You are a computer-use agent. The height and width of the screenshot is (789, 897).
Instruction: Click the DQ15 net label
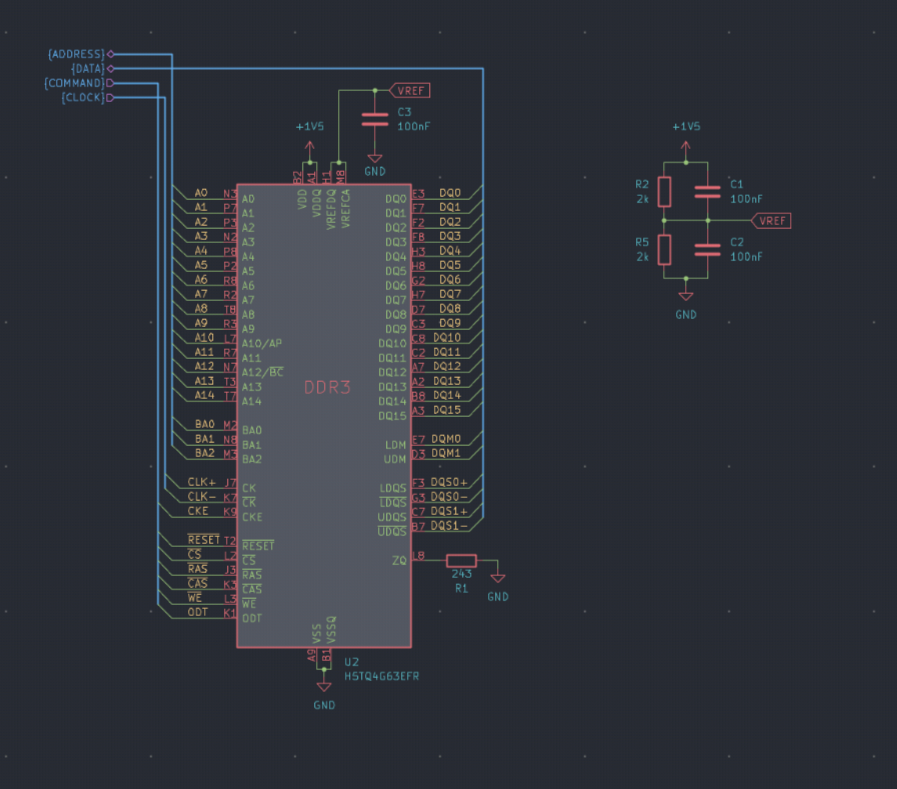pos(450,410)
